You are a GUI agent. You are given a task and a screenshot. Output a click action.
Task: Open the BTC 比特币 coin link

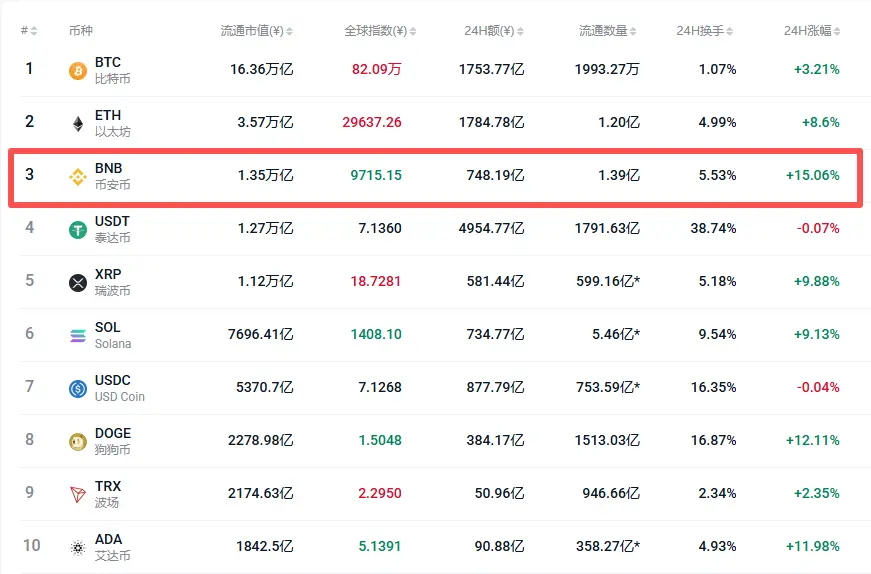pos(113,70)
